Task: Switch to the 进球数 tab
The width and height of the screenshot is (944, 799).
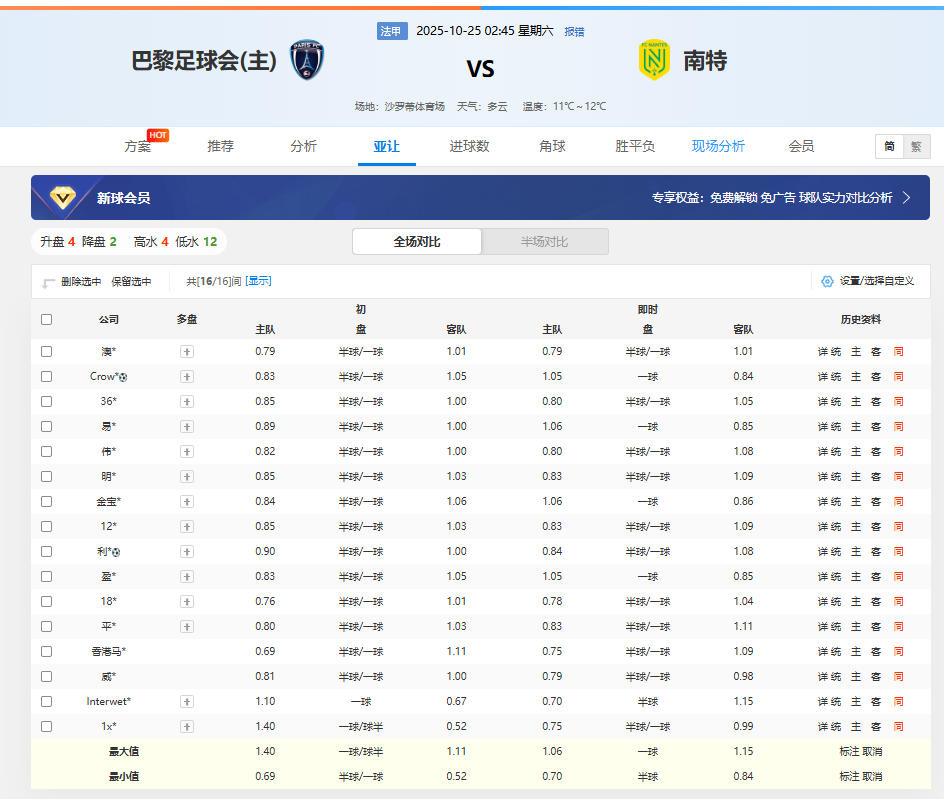Action: pos(469,146)
